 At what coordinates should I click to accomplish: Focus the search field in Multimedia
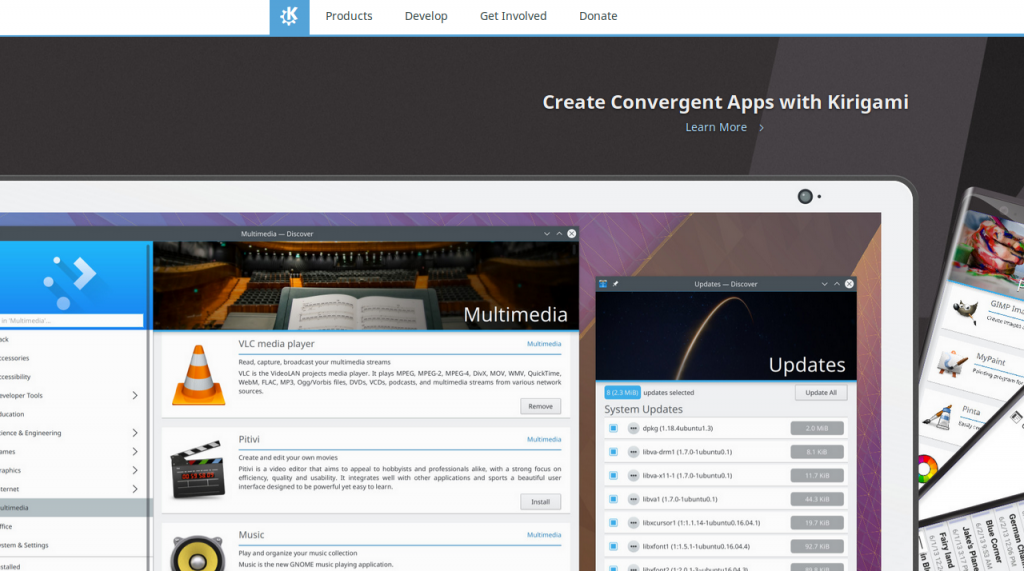click(x=71, y=321)
